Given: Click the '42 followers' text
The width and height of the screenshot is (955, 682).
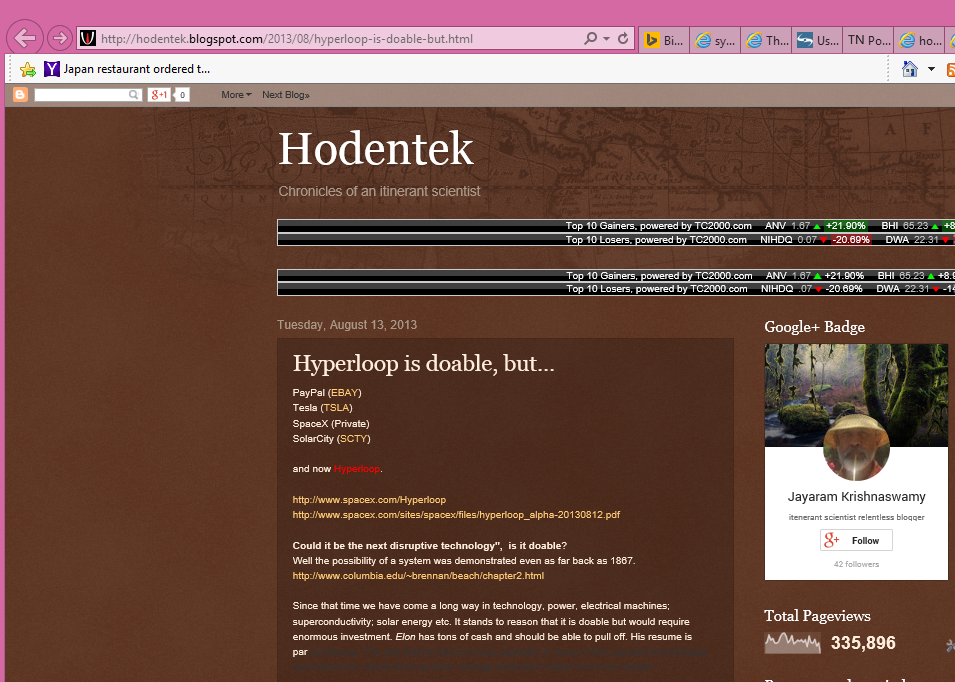Looking at the screenshot, I should coord(856,564).
